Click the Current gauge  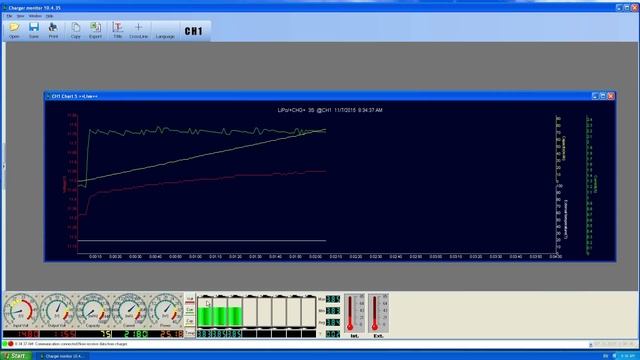point(129,311)
